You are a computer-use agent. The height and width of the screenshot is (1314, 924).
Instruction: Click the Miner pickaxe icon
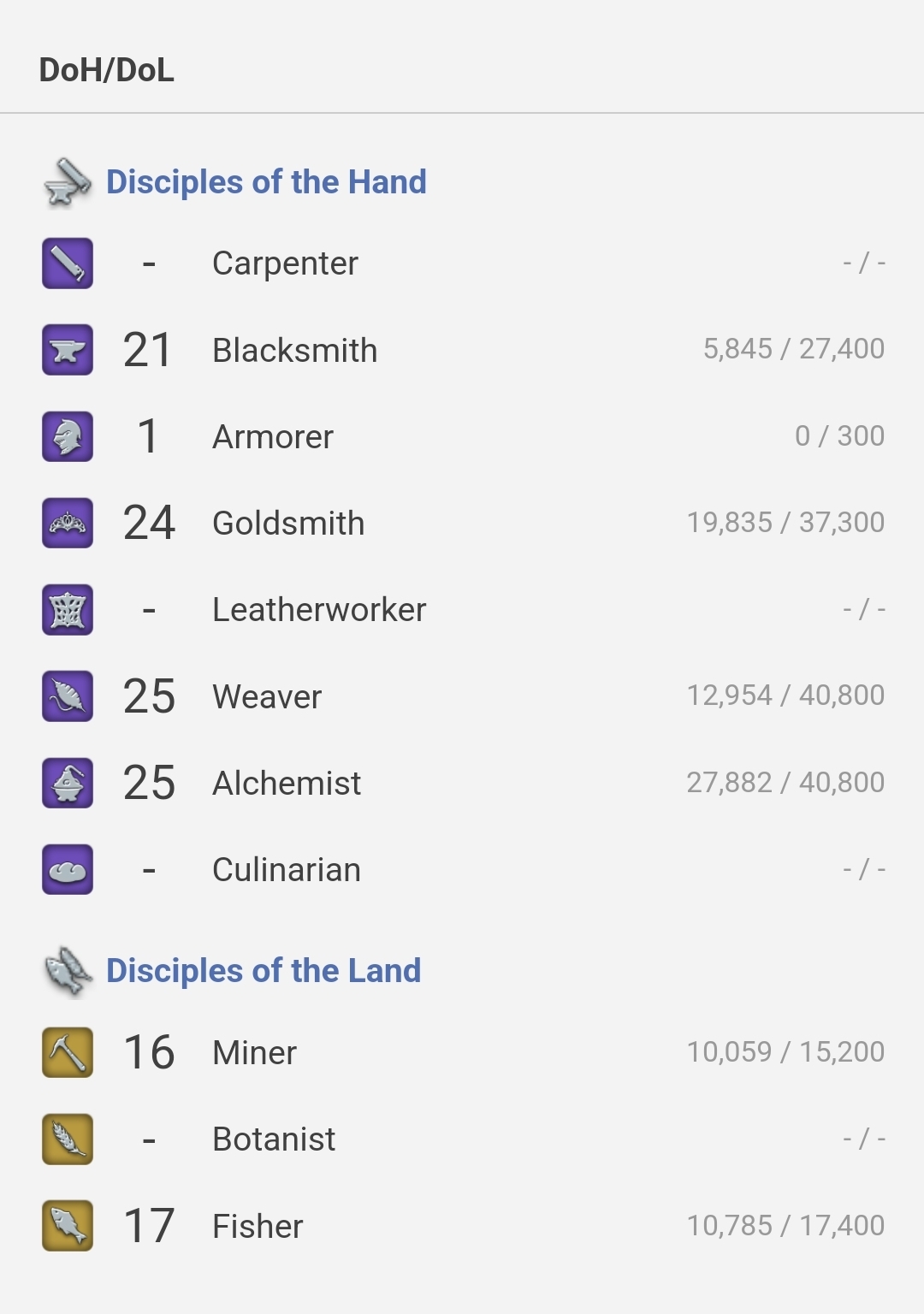click(68, 1052)
